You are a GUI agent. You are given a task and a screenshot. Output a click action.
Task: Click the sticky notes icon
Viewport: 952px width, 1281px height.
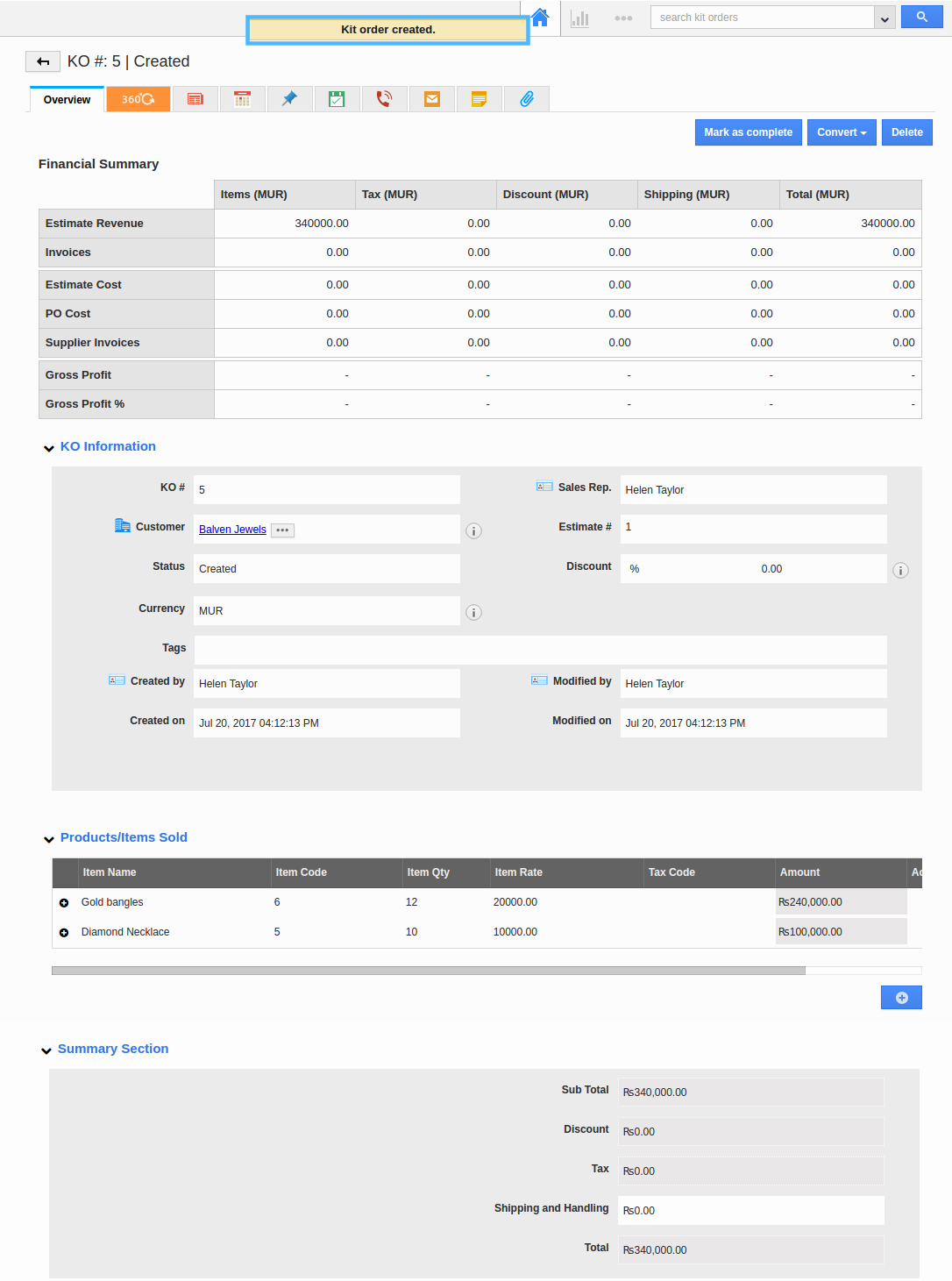click(x=479, y=99)
